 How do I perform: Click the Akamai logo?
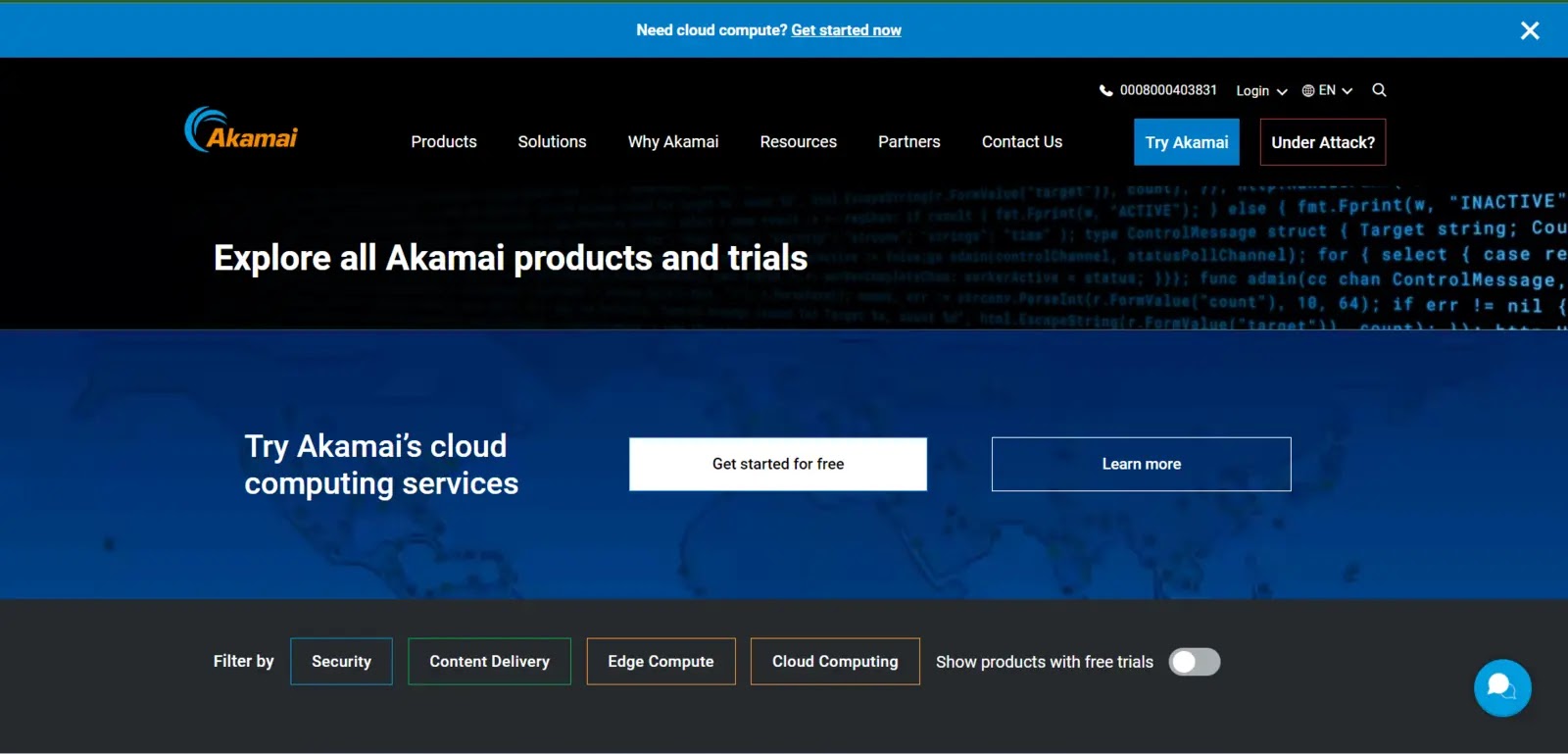point(241,129)
